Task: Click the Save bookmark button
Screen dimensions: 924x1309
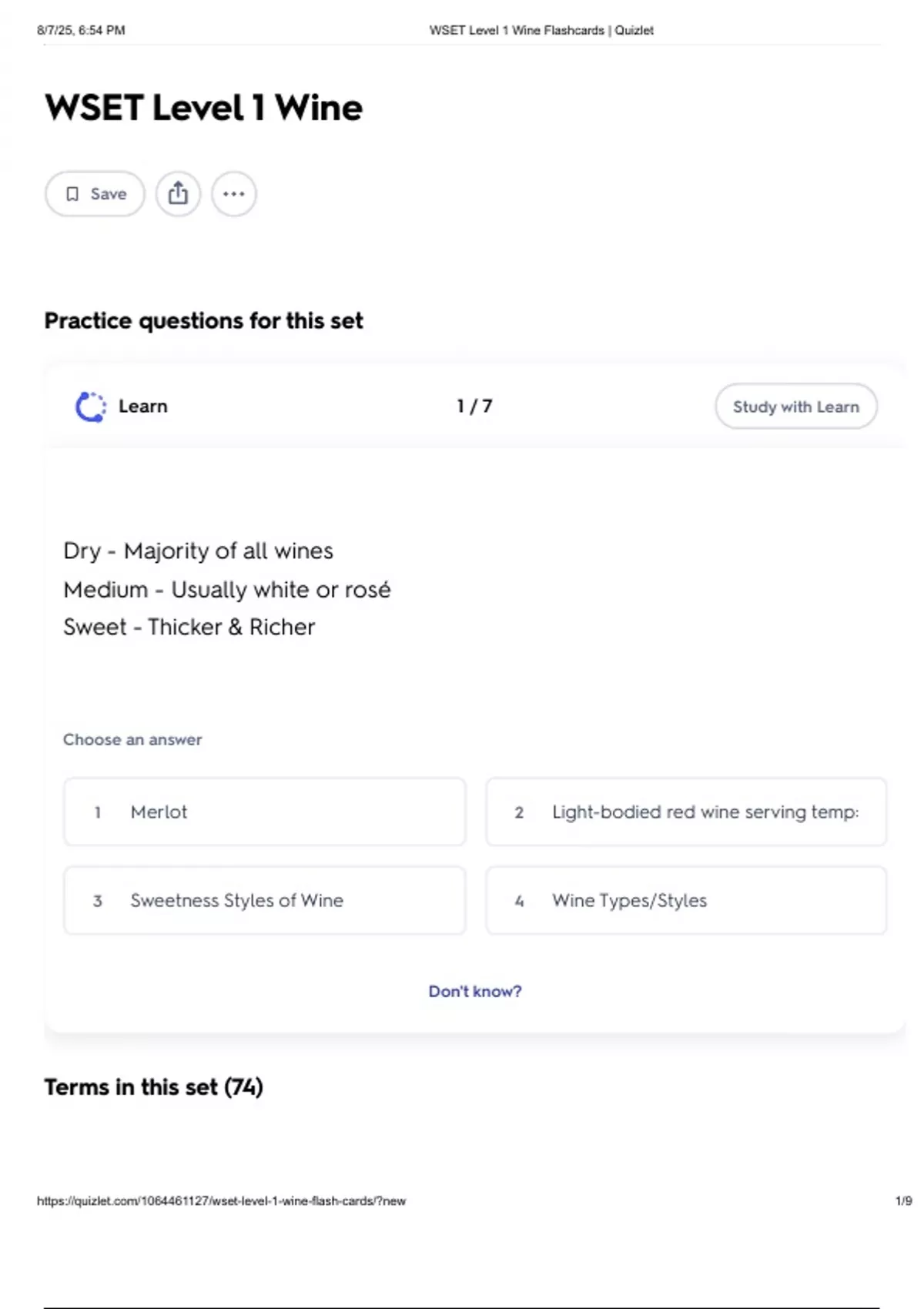Action: pos(95,194)
